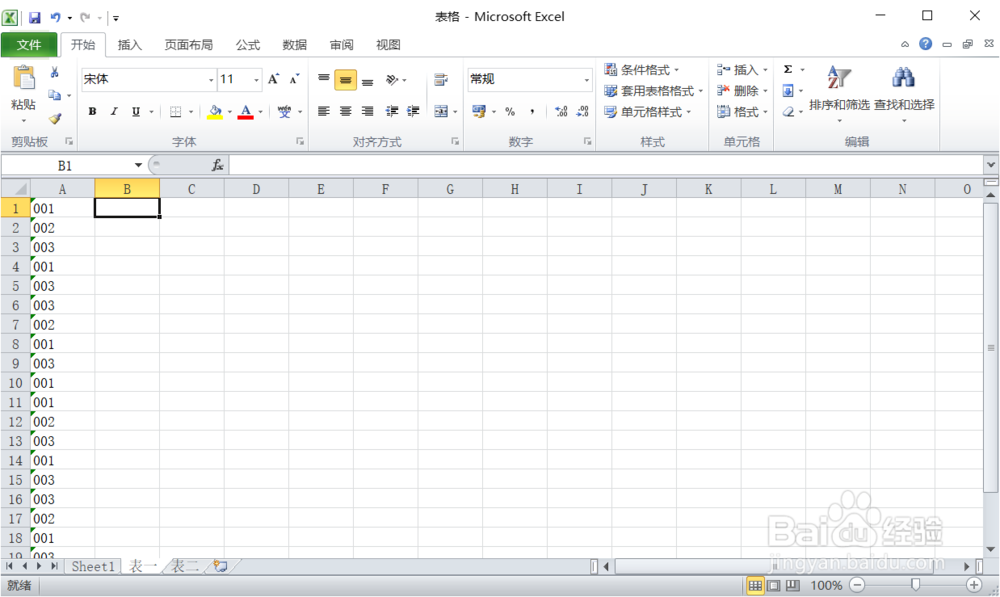The image size is (1000, 597).
Task: Toggle Bold formatting
Action: point(92,112)
